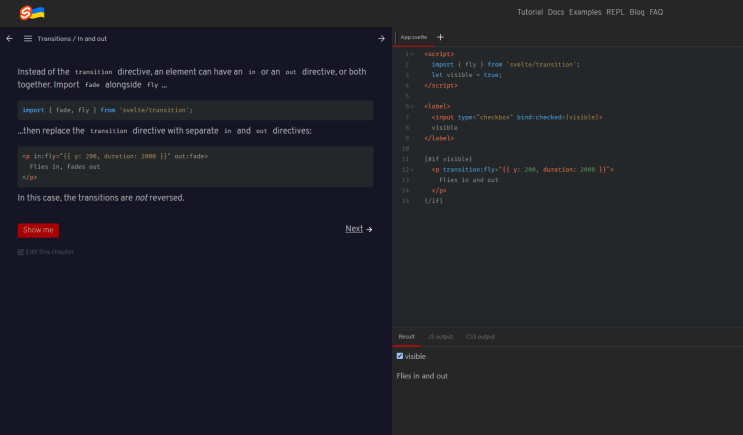Collapse the label block at line 6
This screenshot has width=743, height=435.
coord(412,107)
